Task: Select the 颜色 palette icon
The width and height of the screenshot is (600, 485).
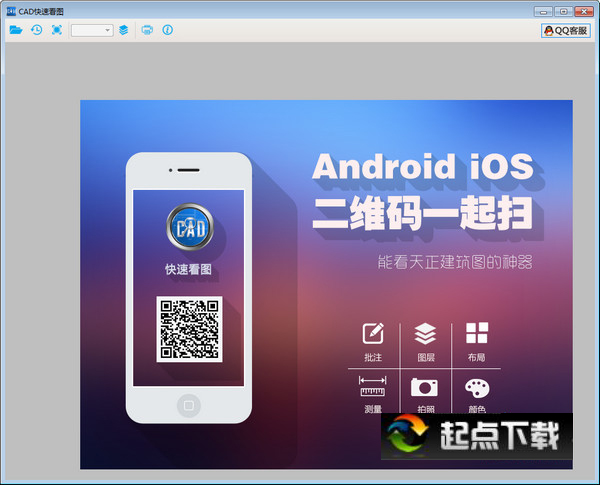Action: (477, 388)
